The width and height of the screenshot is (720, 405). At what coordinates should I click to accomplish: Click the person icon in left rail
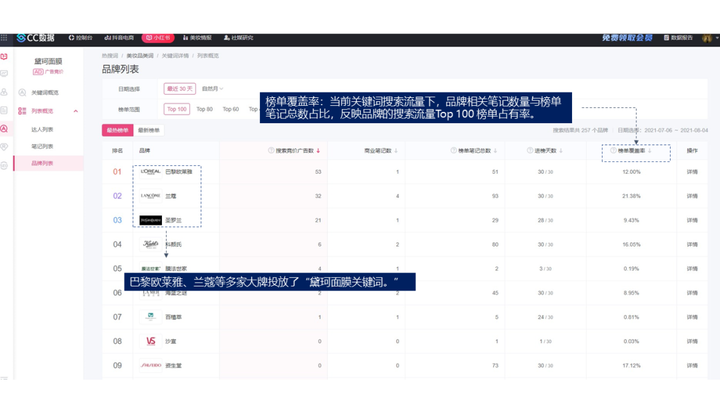click(x=4, y=92)
